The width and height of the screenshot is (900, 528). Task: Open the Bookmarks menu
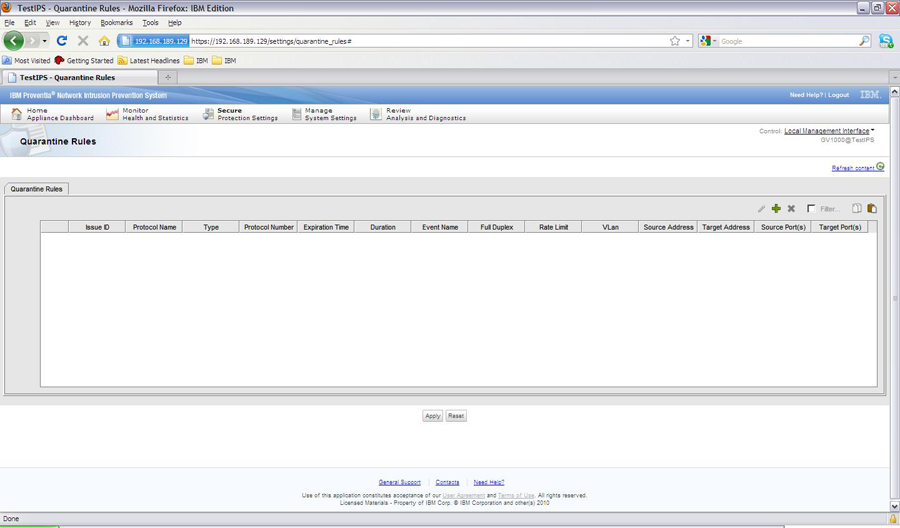tap(117, 22)
